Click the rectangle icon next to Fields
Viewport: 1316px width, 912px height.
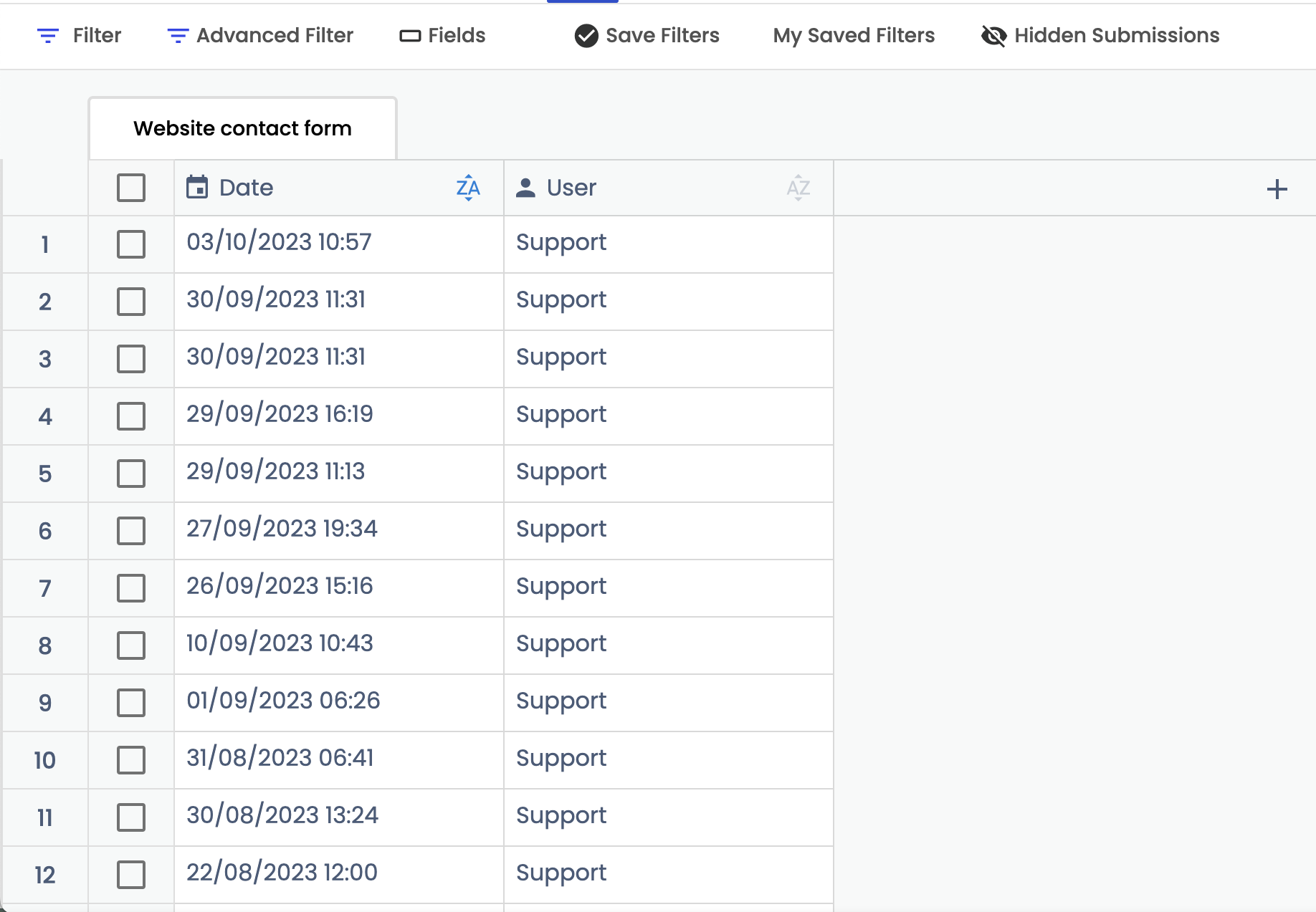(410, 36)
